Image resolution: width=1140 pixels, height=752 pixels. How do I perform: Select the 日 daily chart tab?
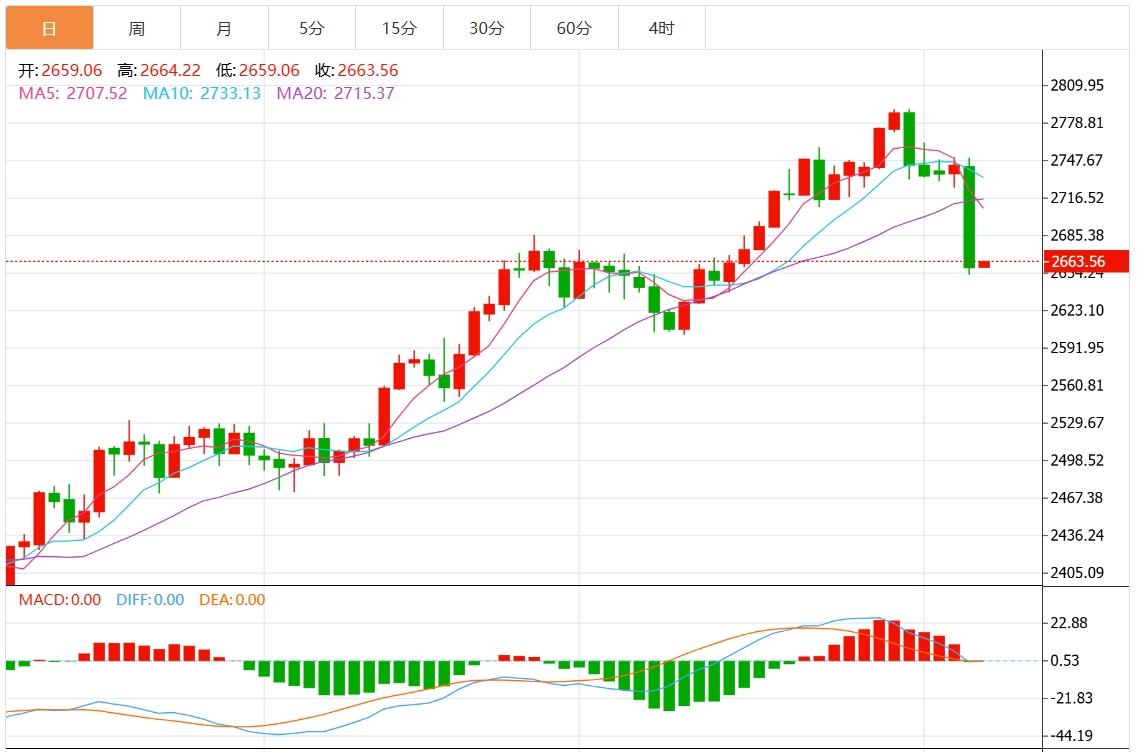(x=49, y=28)
